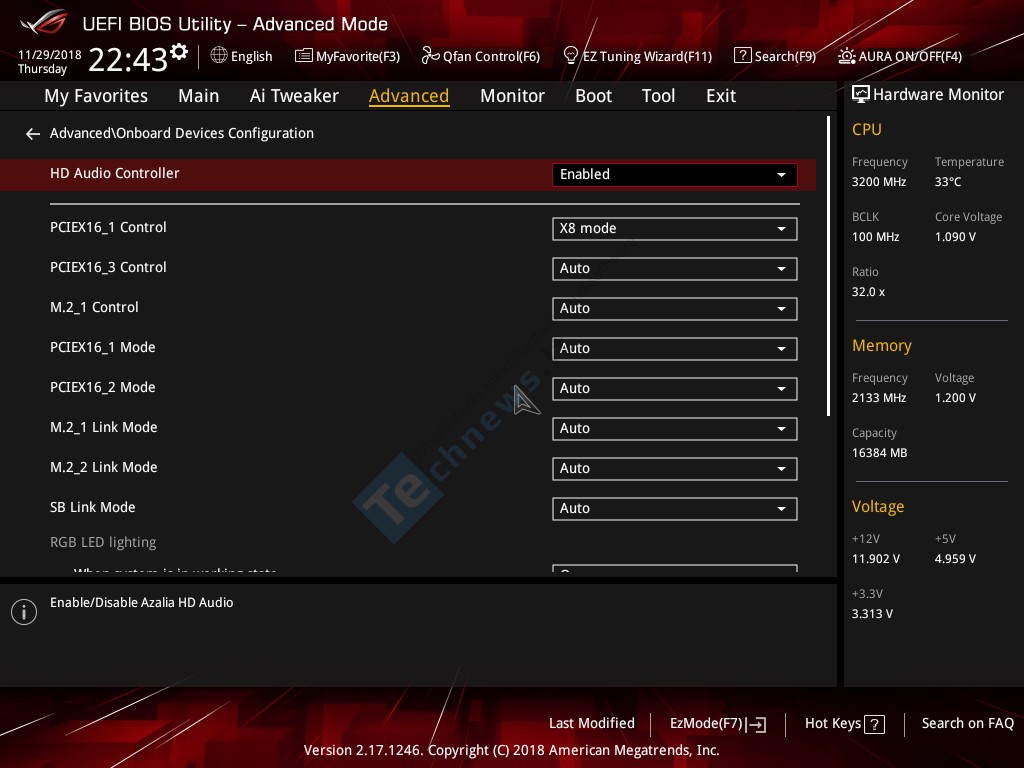This screenshot has height=768, width=1024.
Task: Click the ROG logo in the header
Action: pos(44,23)
